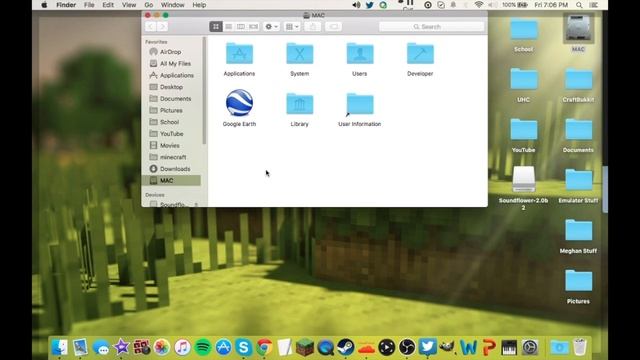This screenshot has width=640, height=360.
Task: Open the Edit menu
Action: (108, 5)
